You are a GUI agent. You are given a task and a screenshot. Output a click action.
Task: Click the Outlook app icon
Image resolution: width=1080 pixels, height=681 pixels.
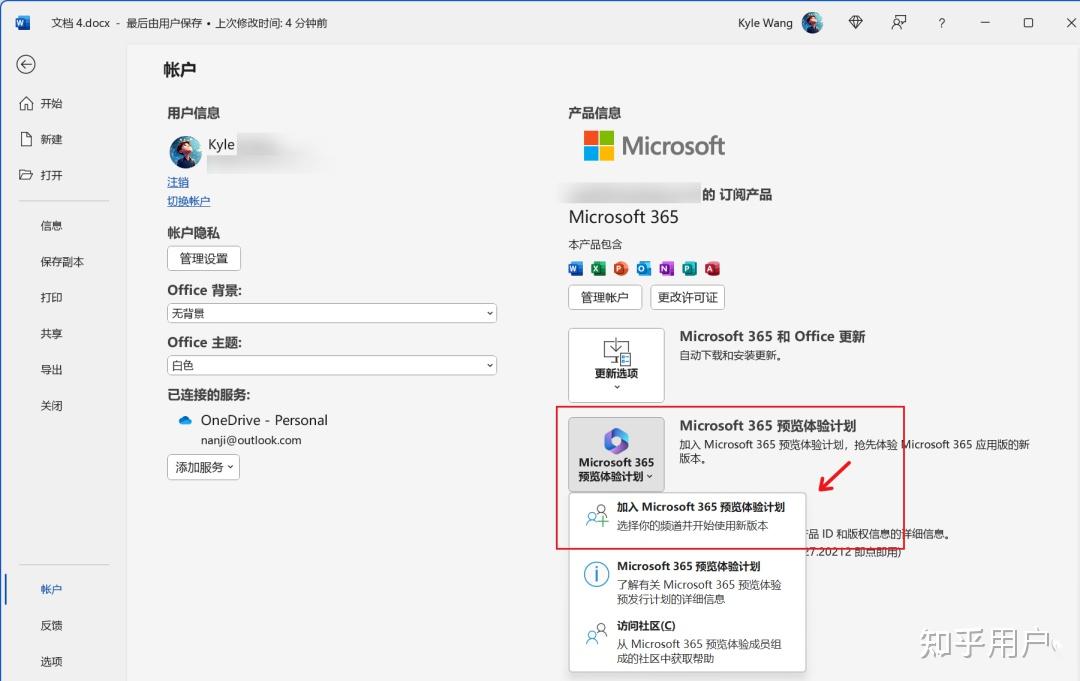[x=643, y=269]
